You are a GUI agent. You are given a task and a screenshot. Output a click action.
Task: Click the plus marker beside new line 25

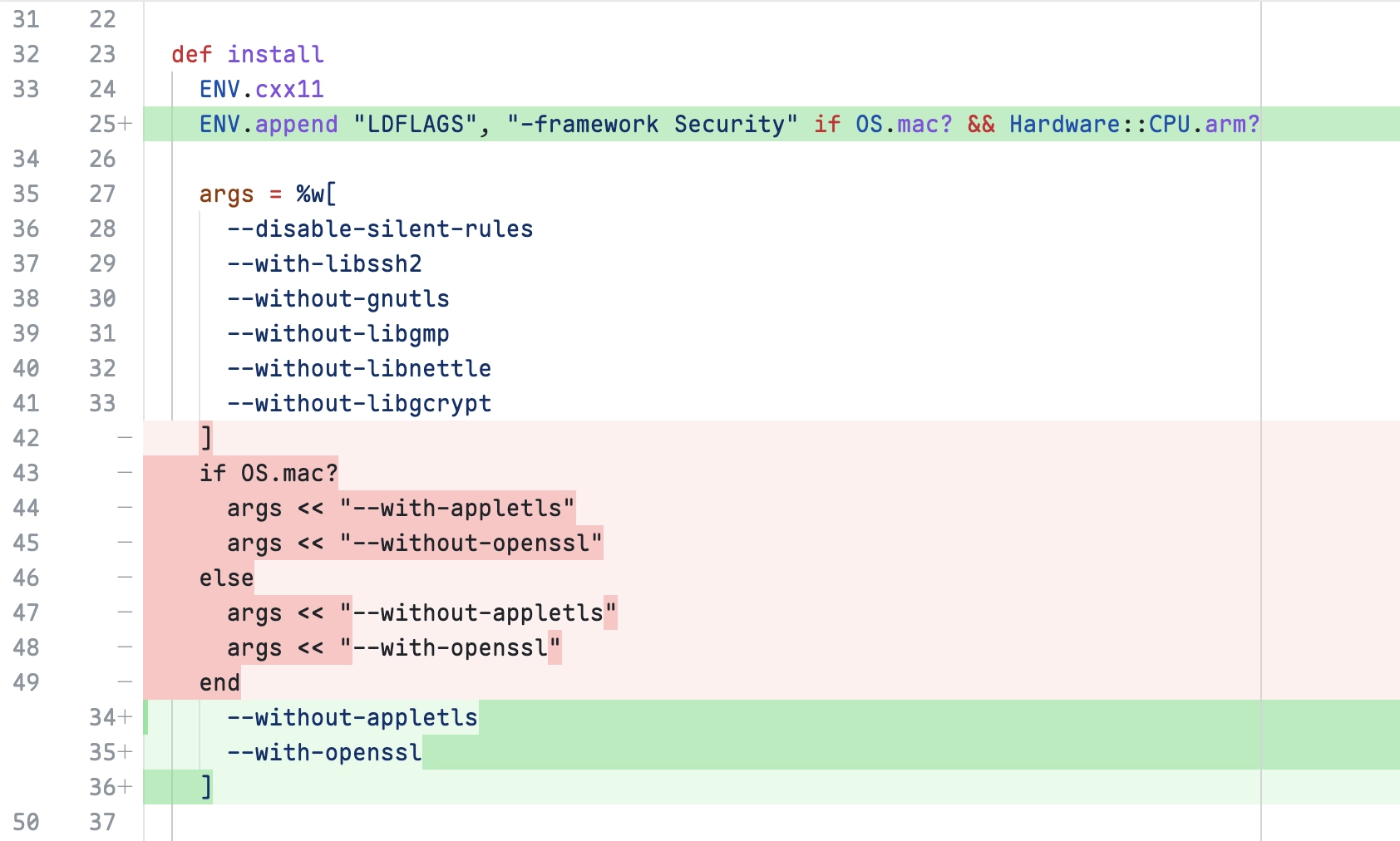[125, 124]
